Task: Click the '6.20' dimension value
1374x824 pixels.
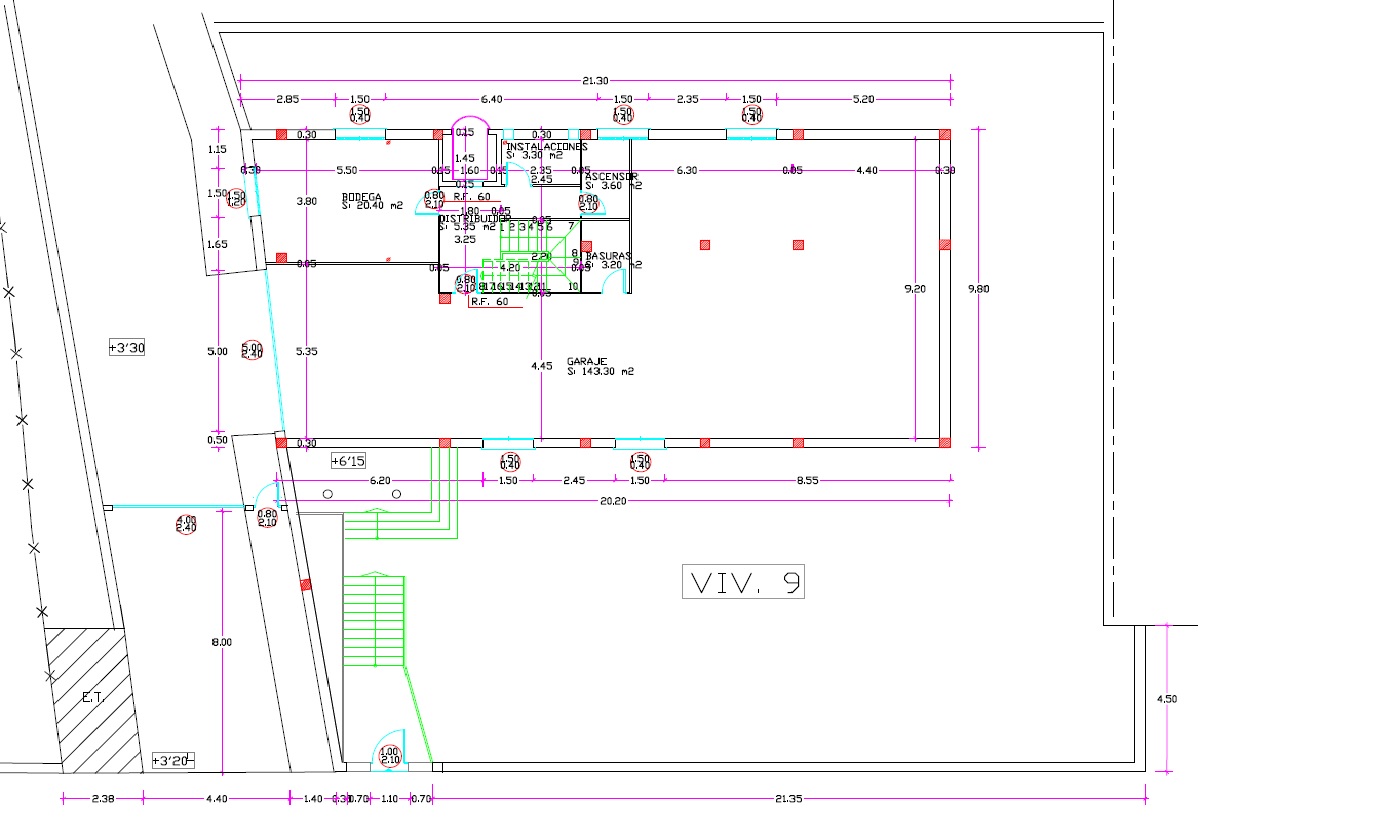Action: click(380, 481)
